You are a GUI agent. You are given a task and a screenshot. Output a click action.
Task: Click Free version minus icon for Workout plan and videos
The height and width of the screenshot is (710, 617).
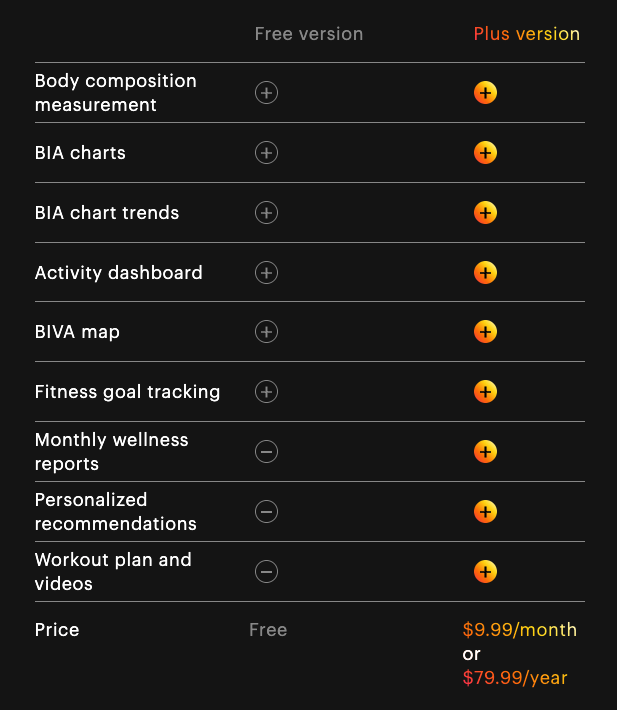pos(266,572)
